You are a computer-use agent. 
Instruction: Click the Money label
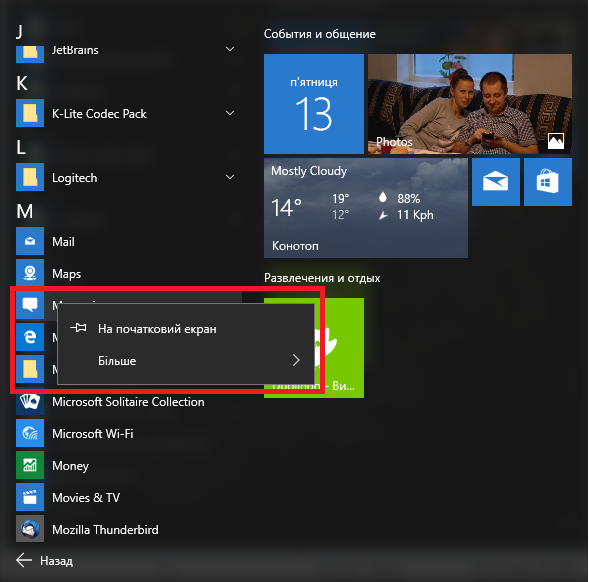point(70,466)
